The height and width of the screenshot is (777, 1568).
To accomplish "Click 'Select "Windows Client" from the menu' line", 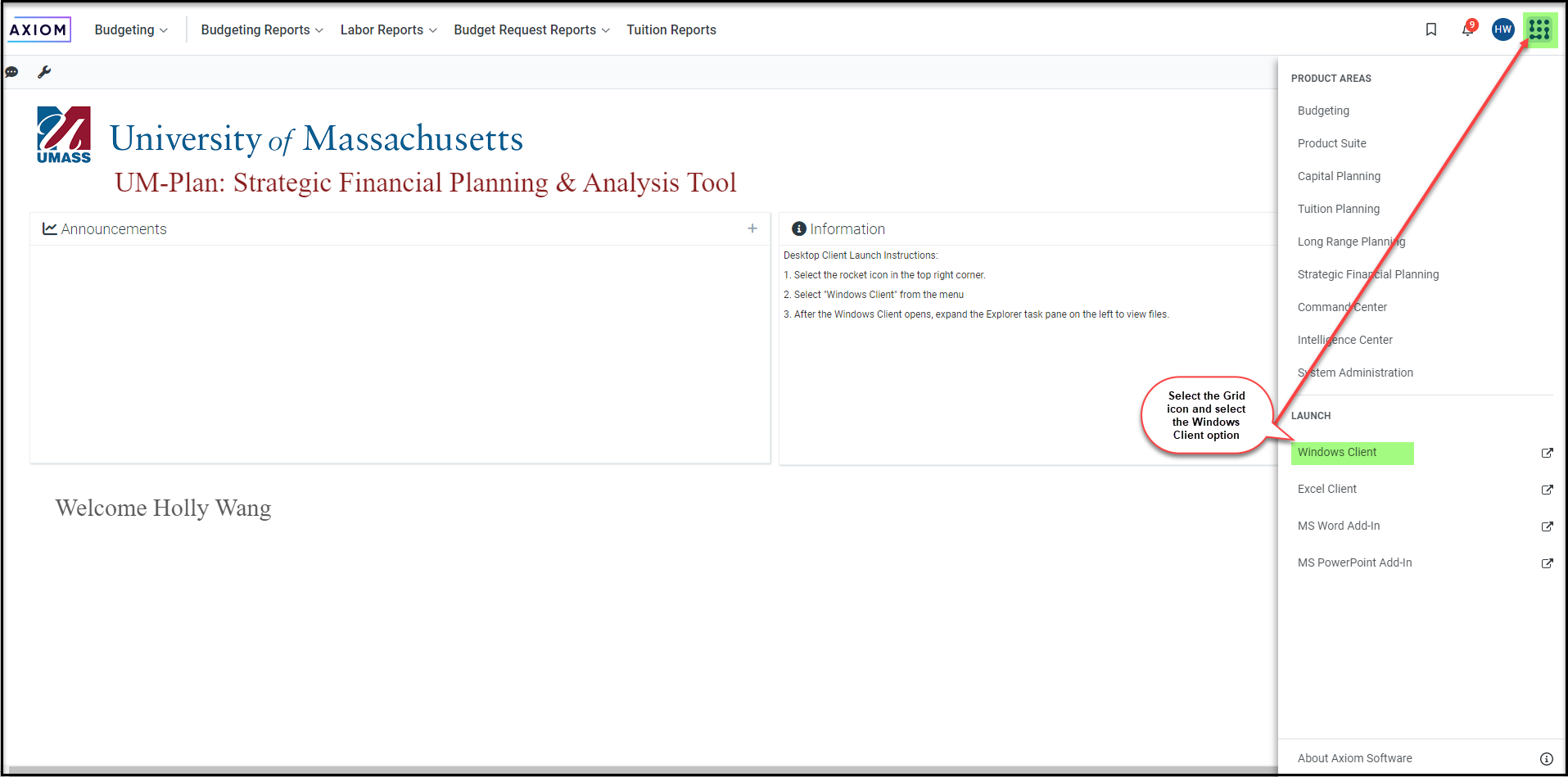I will tap(874, 295).
